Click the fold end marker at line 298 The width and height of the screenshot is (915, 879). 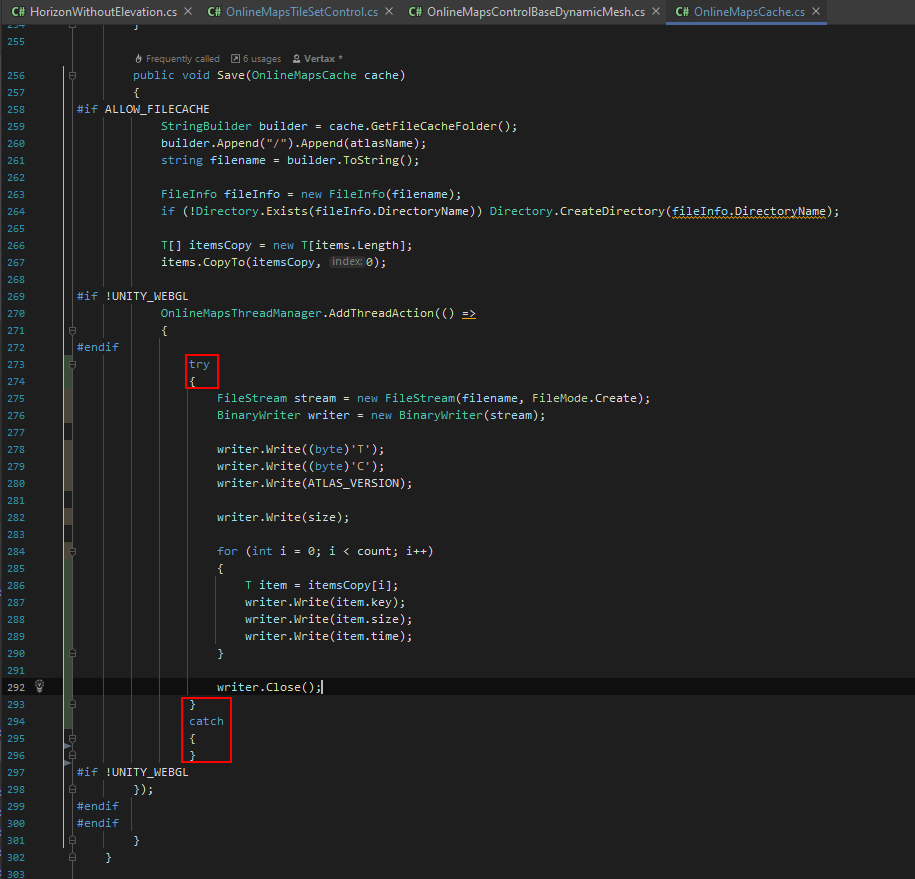pyautogui.click(x=72, y=789)
